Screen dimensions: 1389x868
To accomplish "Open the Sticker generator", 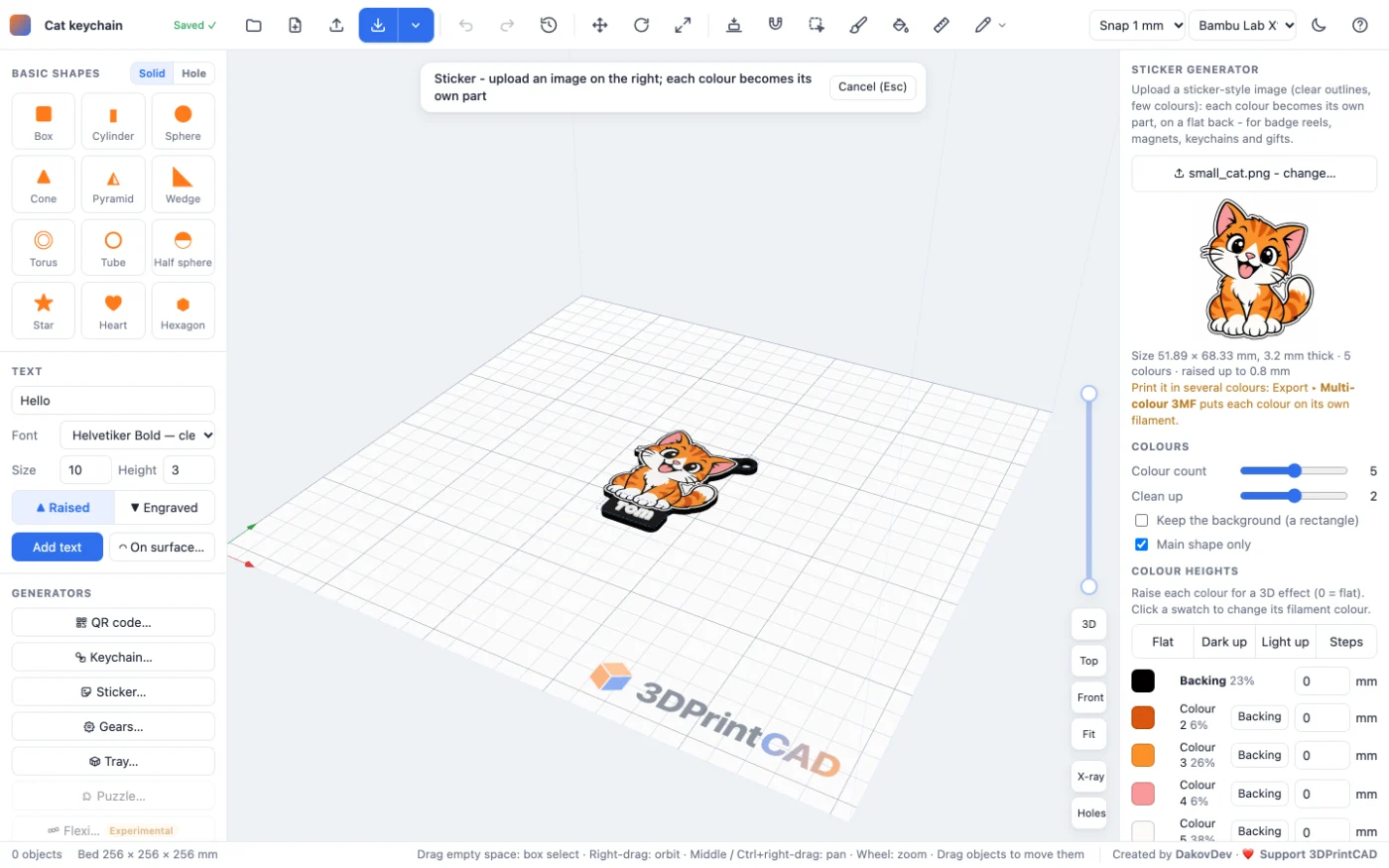I will 113,692.
